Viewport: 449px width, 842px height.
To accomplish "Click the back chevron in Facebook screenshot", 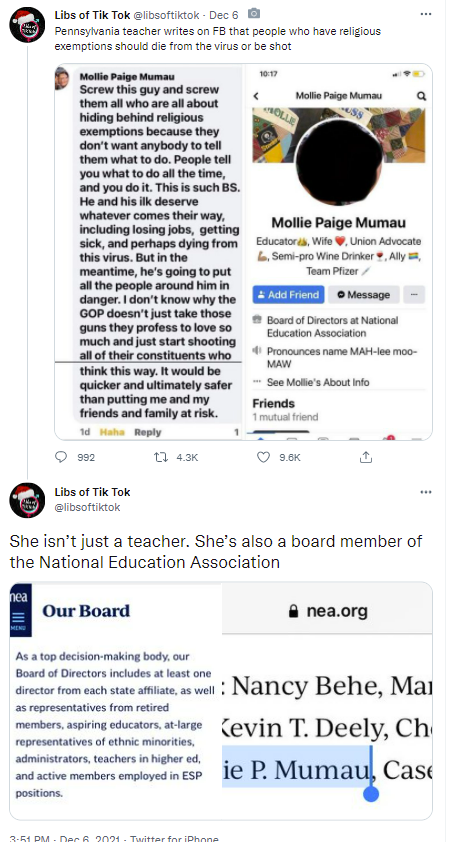I will coord(256,96).
